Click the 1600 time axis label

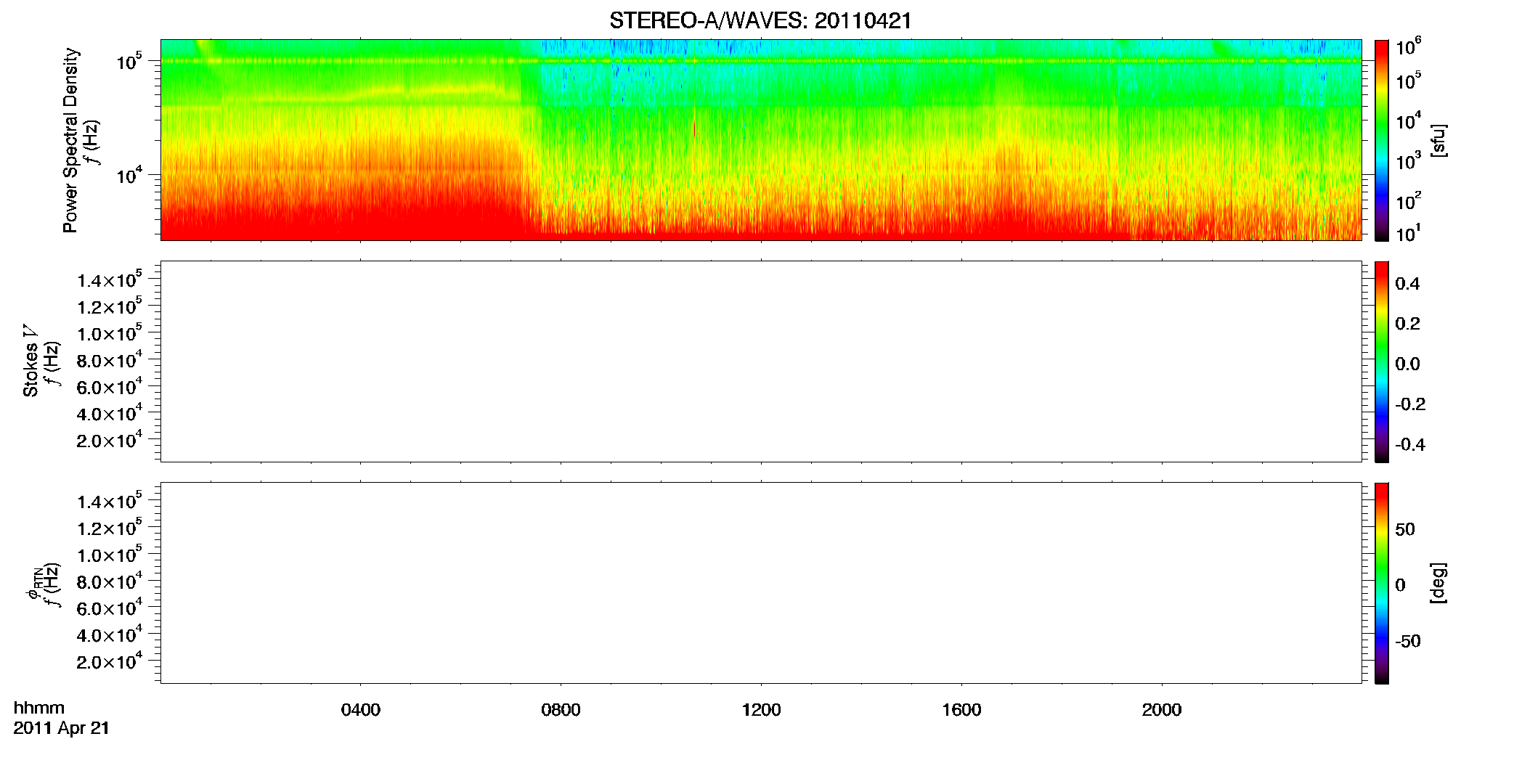coord(961,710)
